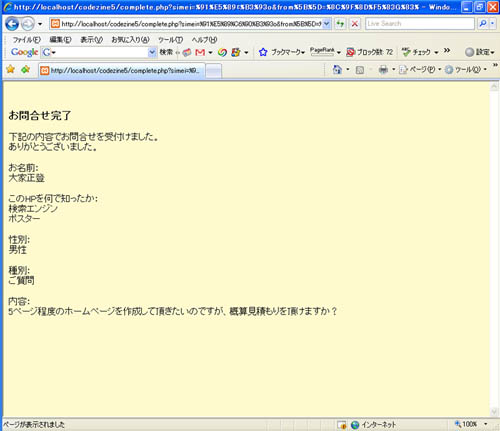Screen dimensions: 500x431
Task: Click the RSS feeds icon
Action: click(x=360, y=70)
